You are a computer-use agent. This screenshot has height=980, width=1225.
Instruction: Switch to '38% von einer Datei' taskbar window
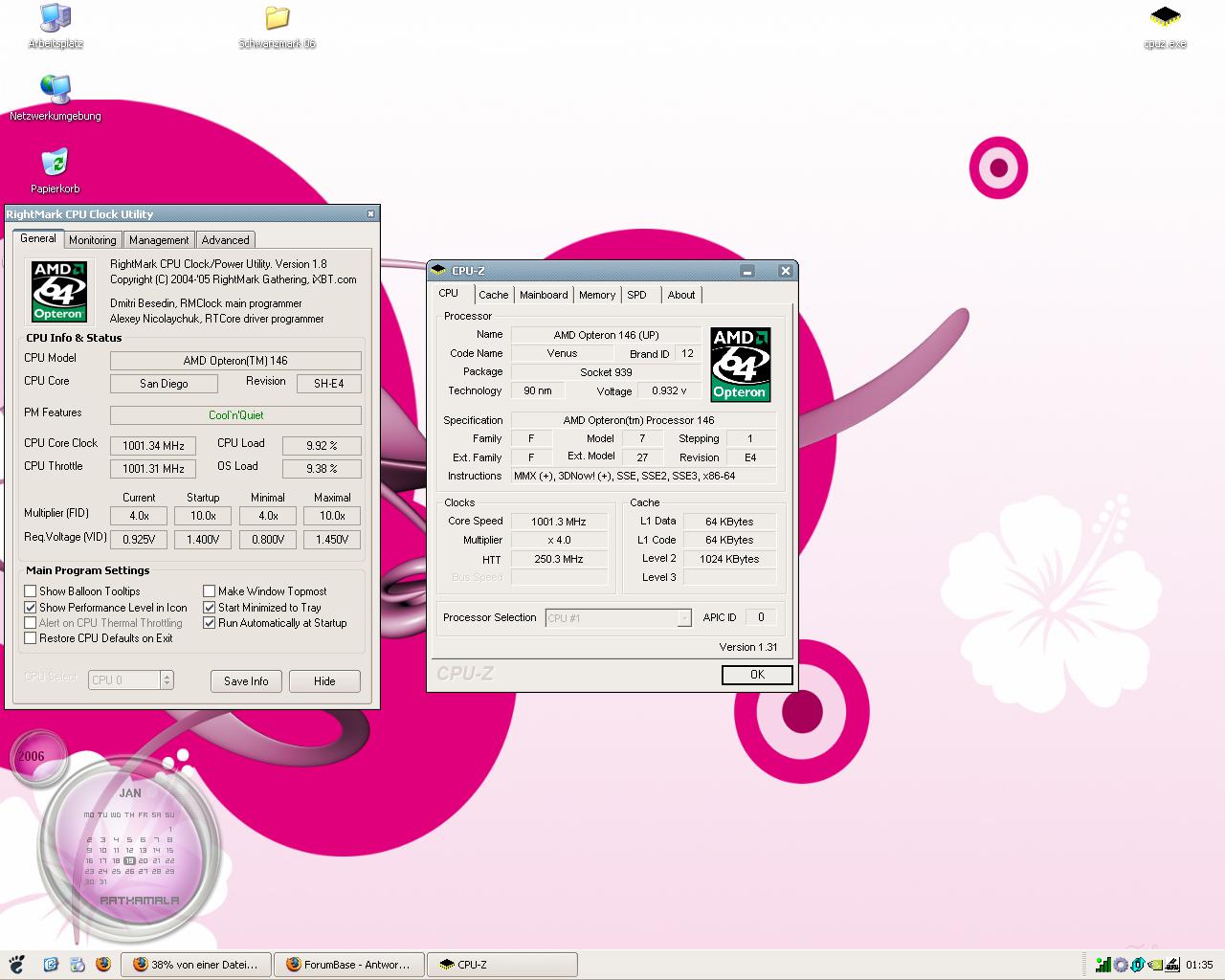[195, 965]
